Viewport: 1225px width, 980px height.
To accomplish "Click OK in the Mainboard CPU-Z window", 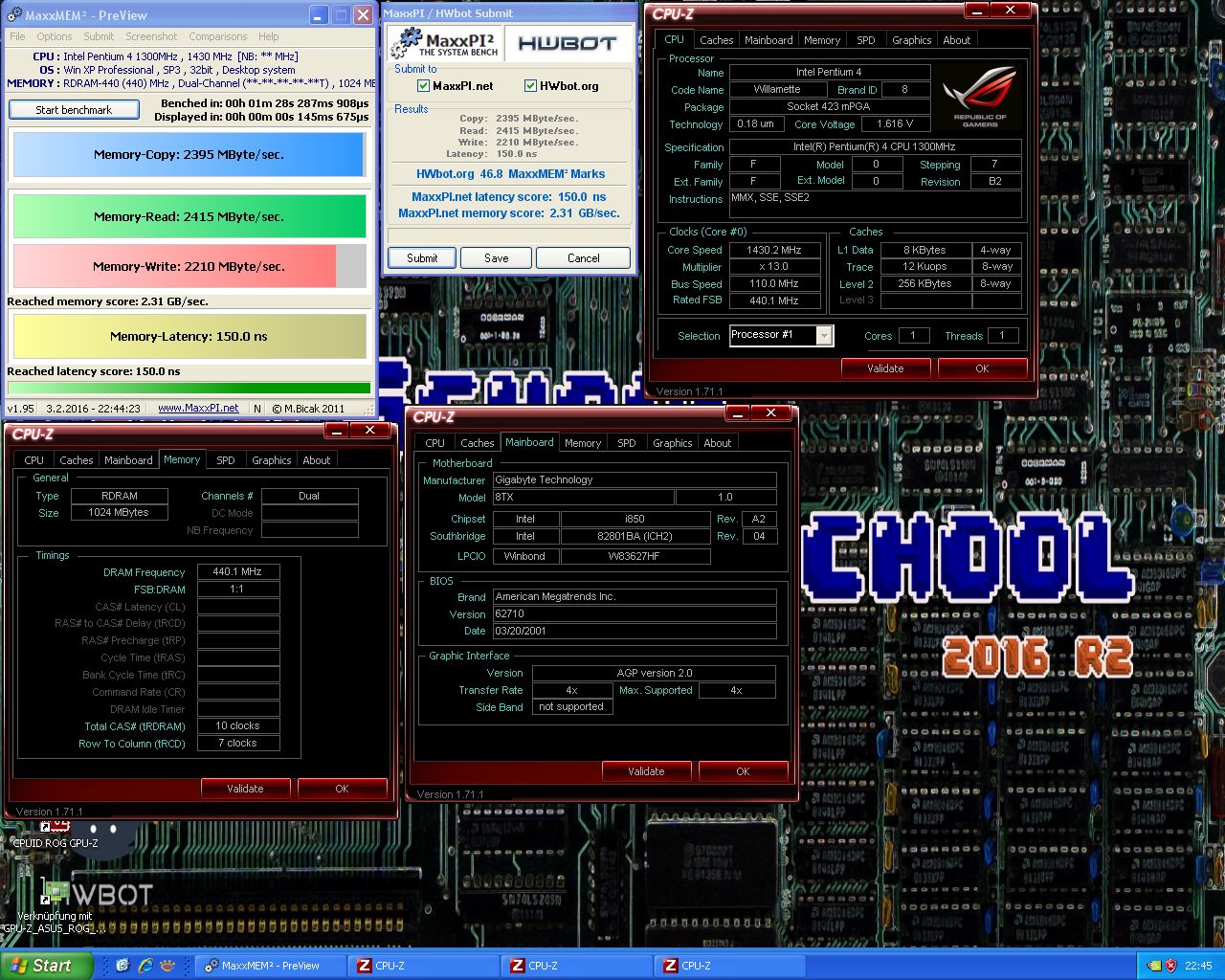I will [743, 771].
